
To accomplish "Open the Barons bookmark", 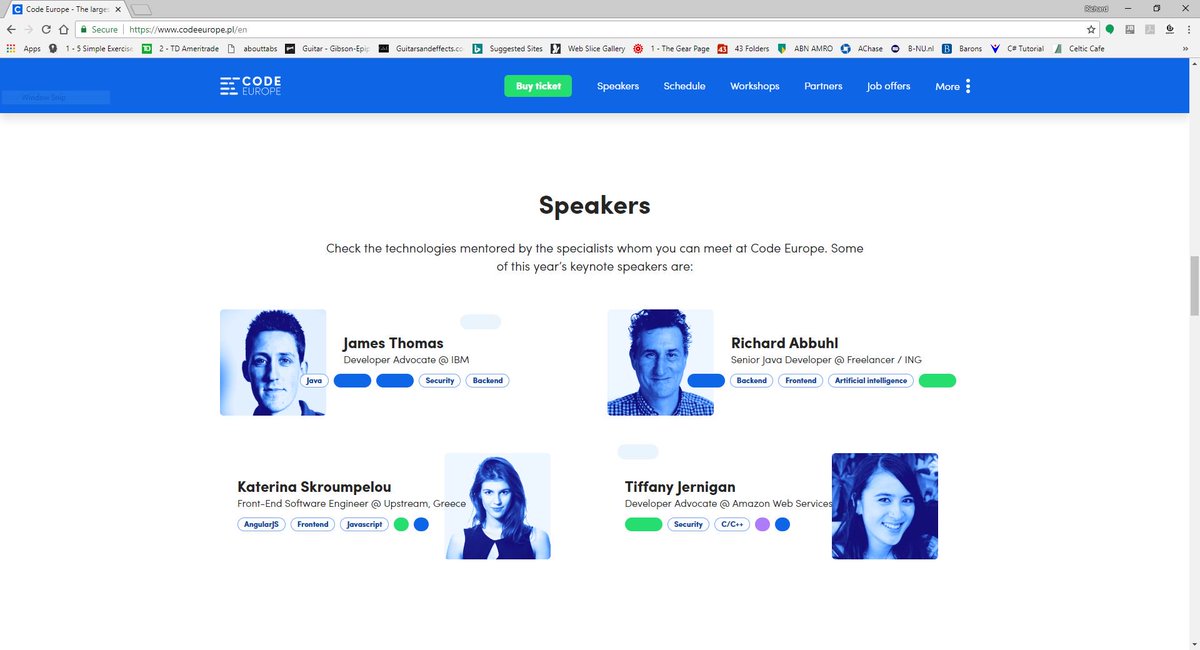I will [x=962, y=48].
